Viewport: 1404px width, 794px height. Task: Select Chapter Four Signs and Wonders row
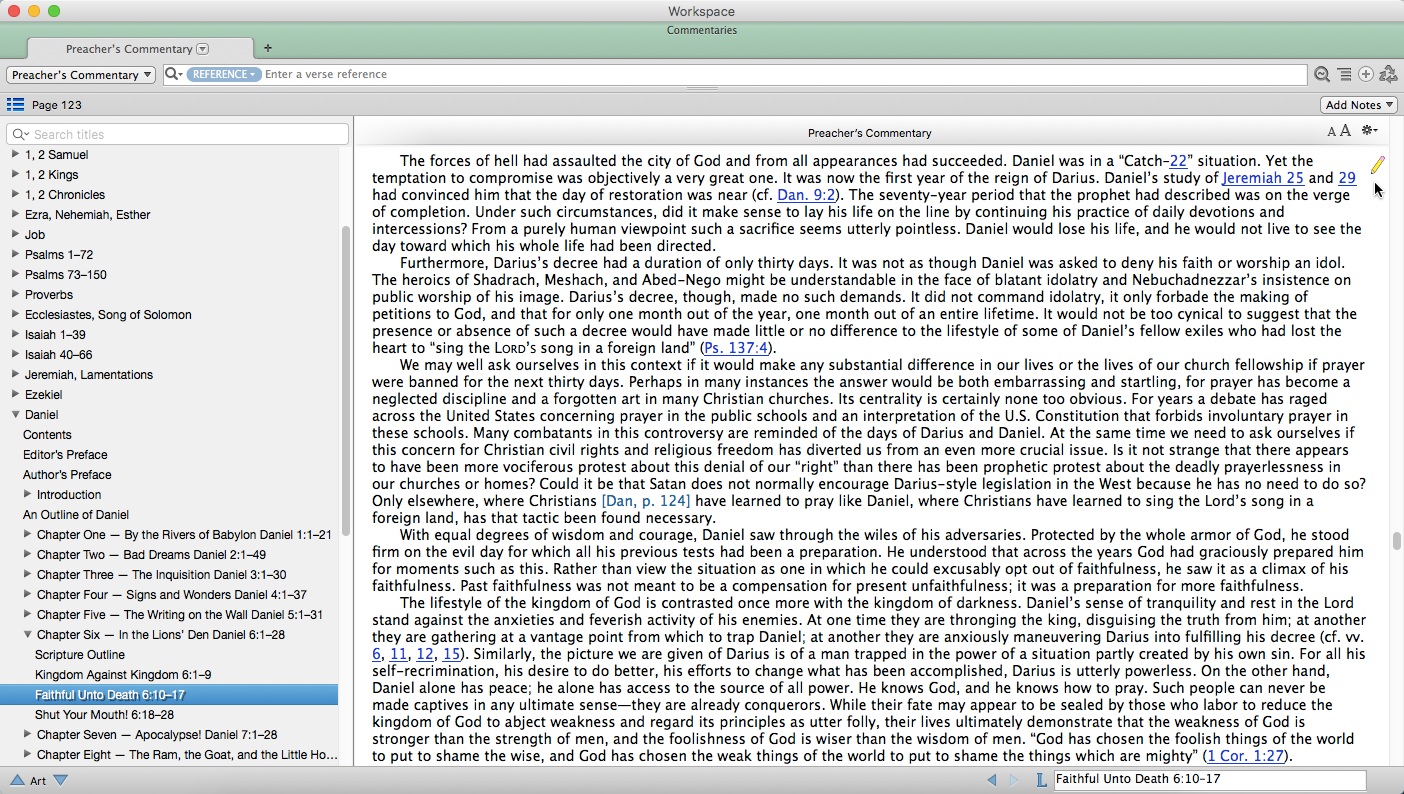point(172,594)
